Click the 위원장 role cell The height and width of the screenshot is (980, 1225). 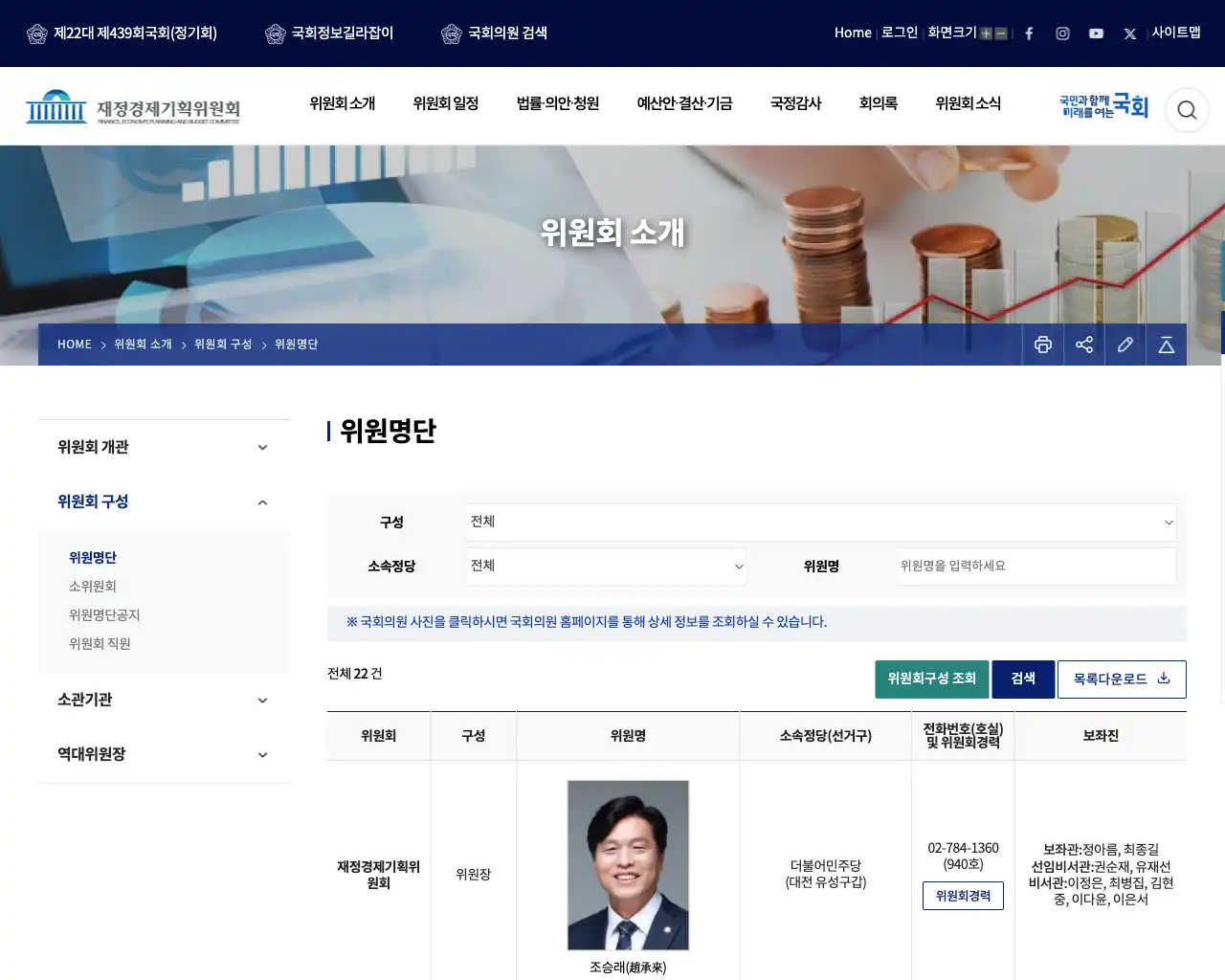click(x=473, y=875)
